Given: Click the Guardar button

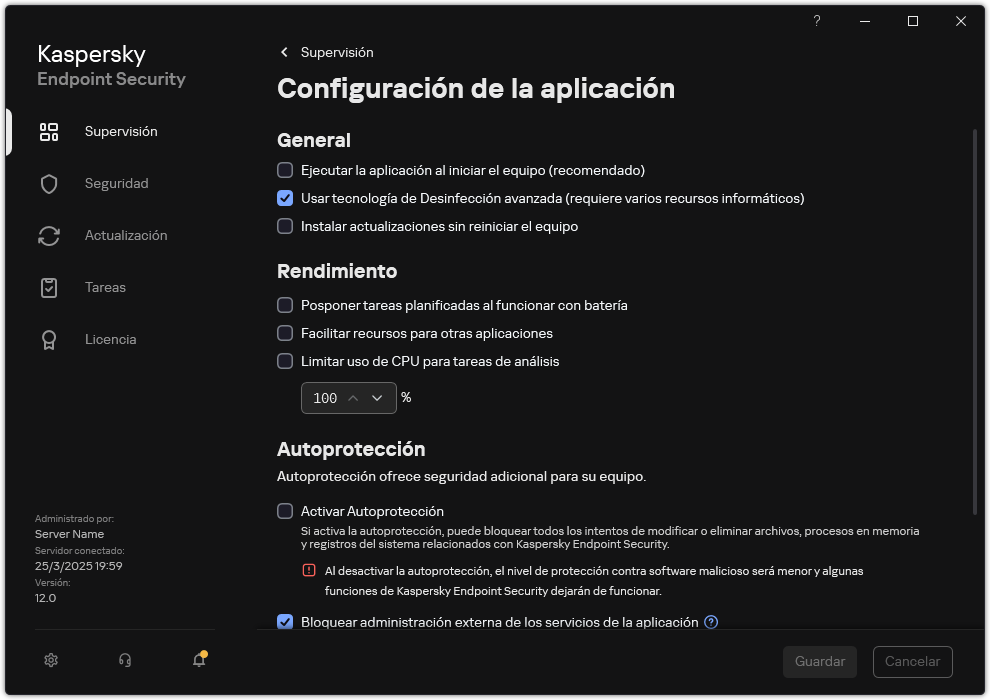Looking at the screenshot, I should pos(819,661).
